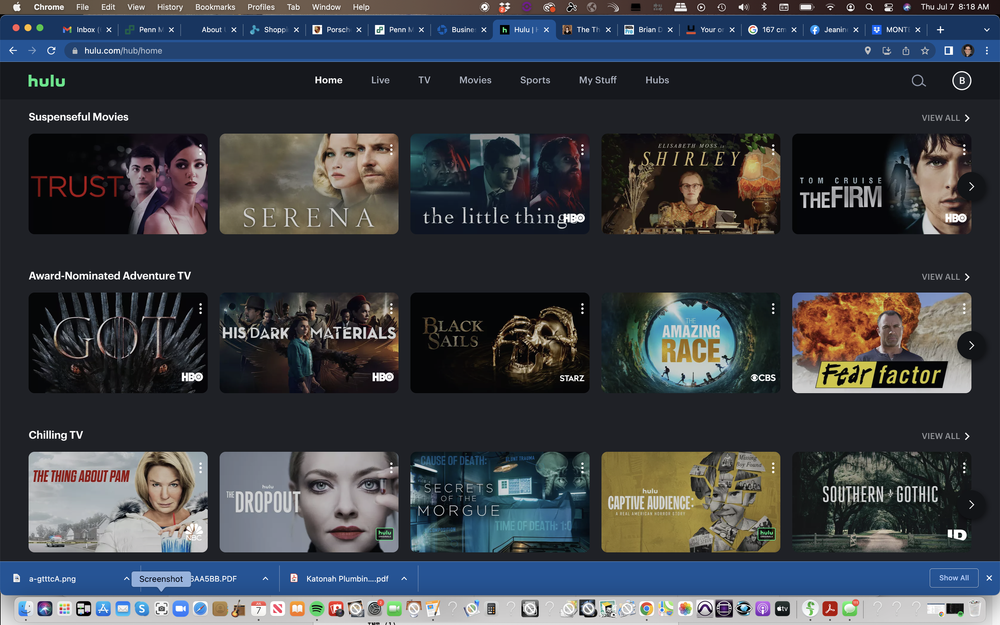This screenshot has width=1000, height=625.
Task: Go to Sports section
Action: pyautogui.click(x=535, y=80)
